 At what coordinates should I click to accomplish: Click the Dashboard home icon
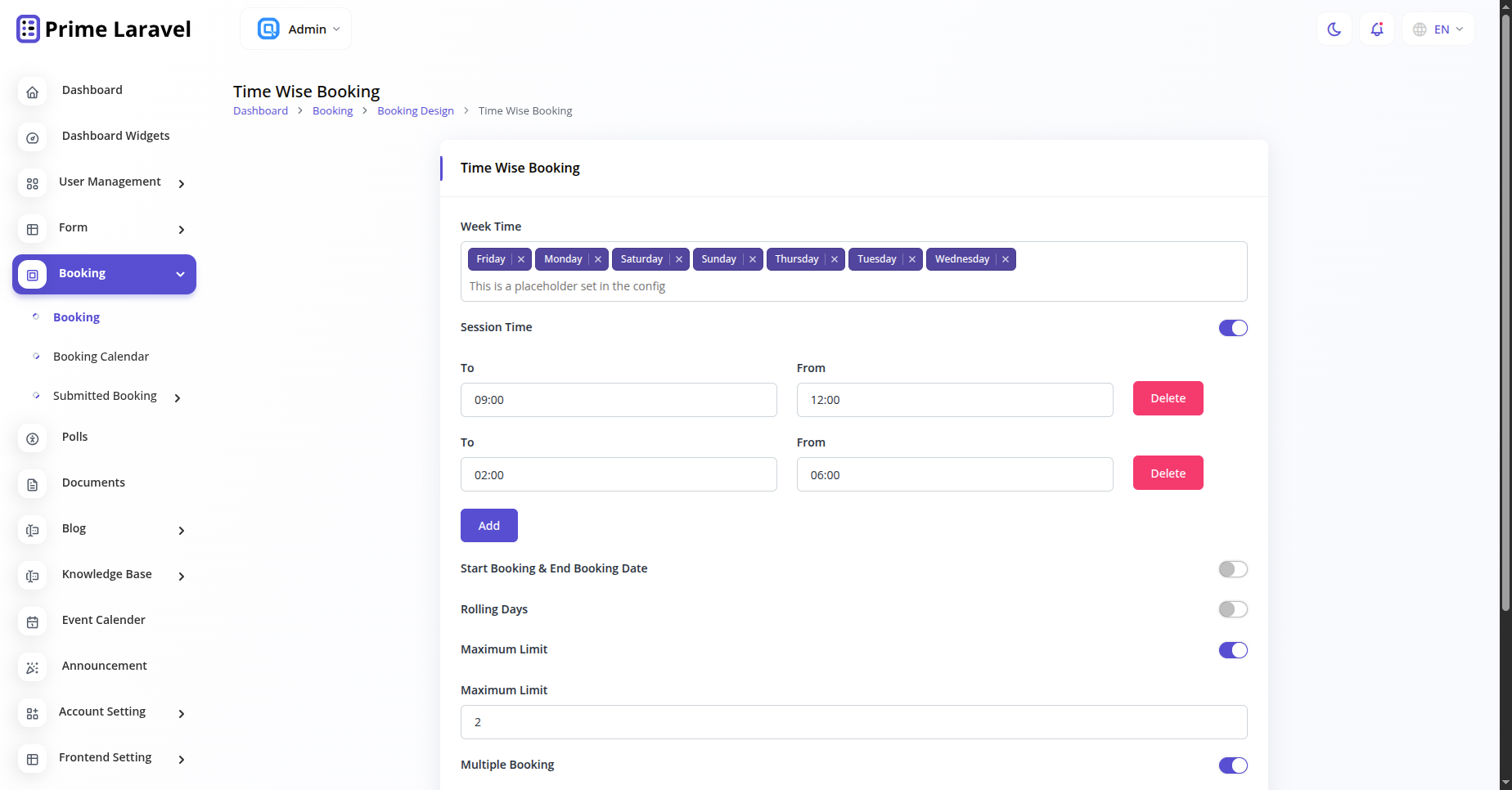(x=33, y=92)
